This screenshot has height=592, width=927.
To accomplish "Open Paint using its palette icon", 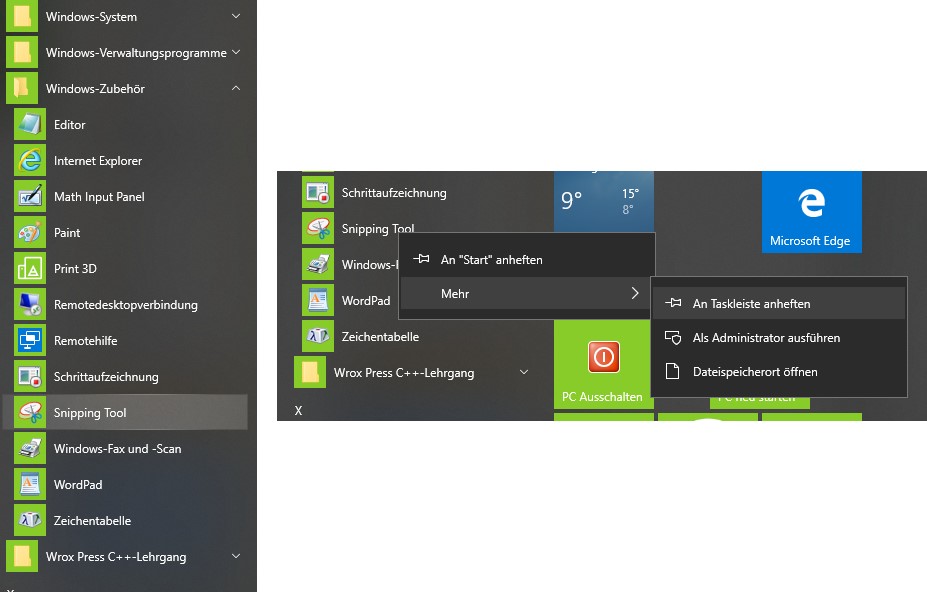I will [30, 233].
